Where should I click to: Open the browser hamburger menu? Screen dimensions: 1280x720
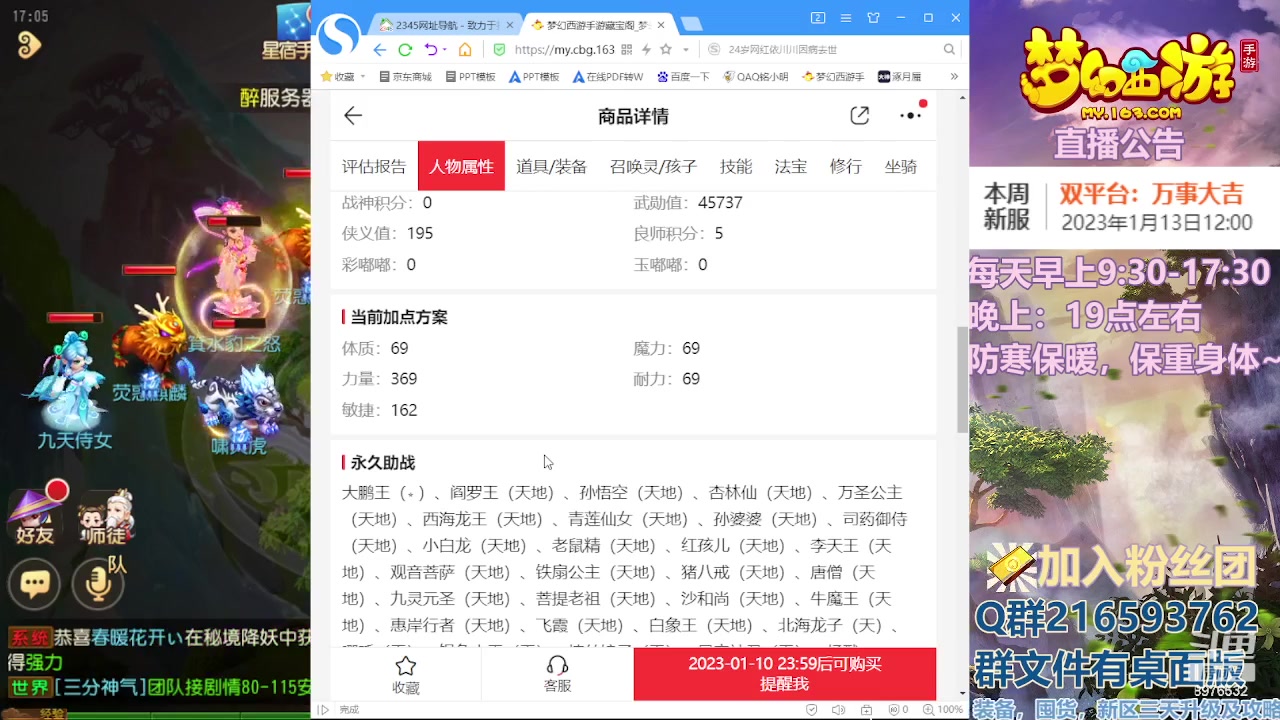(x=846, y=17)
